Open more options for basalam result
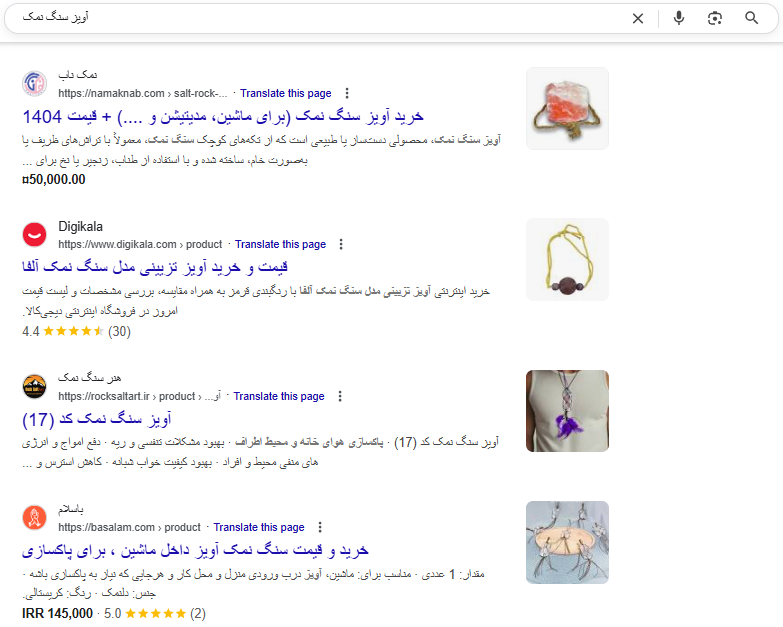The width and height of the screenshot is (783, 627). tap(320, 527)
